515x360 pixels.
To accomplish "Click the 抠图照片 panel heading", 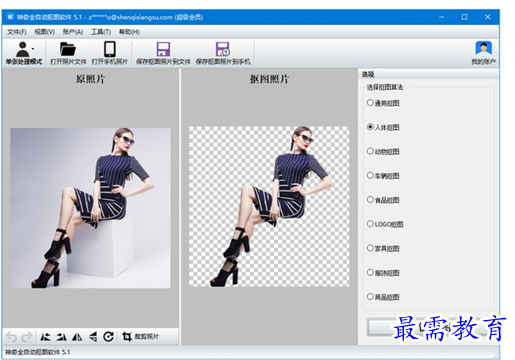I will [x=269, y=79].
